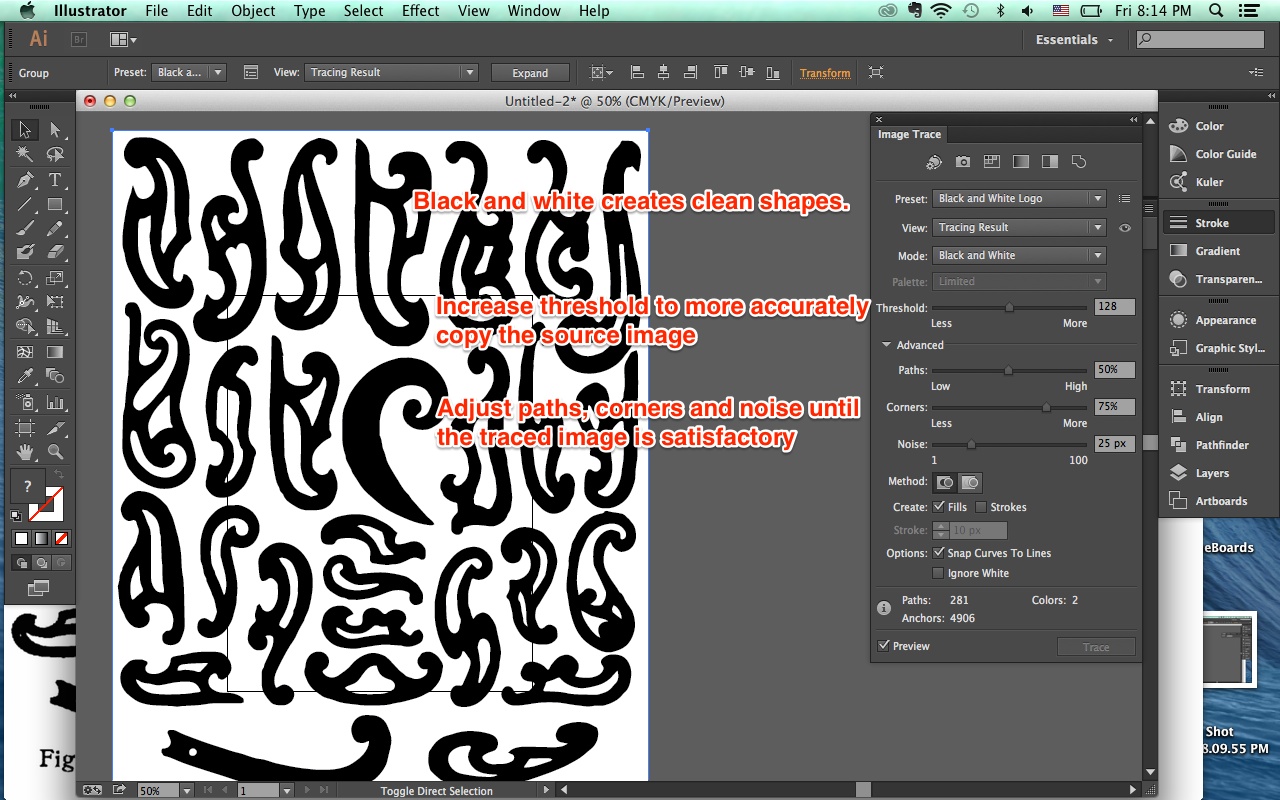Open the Bridge (Br) button
Image resolution: width=1280 pixels, height=800 pixels.
pos(78,40)
